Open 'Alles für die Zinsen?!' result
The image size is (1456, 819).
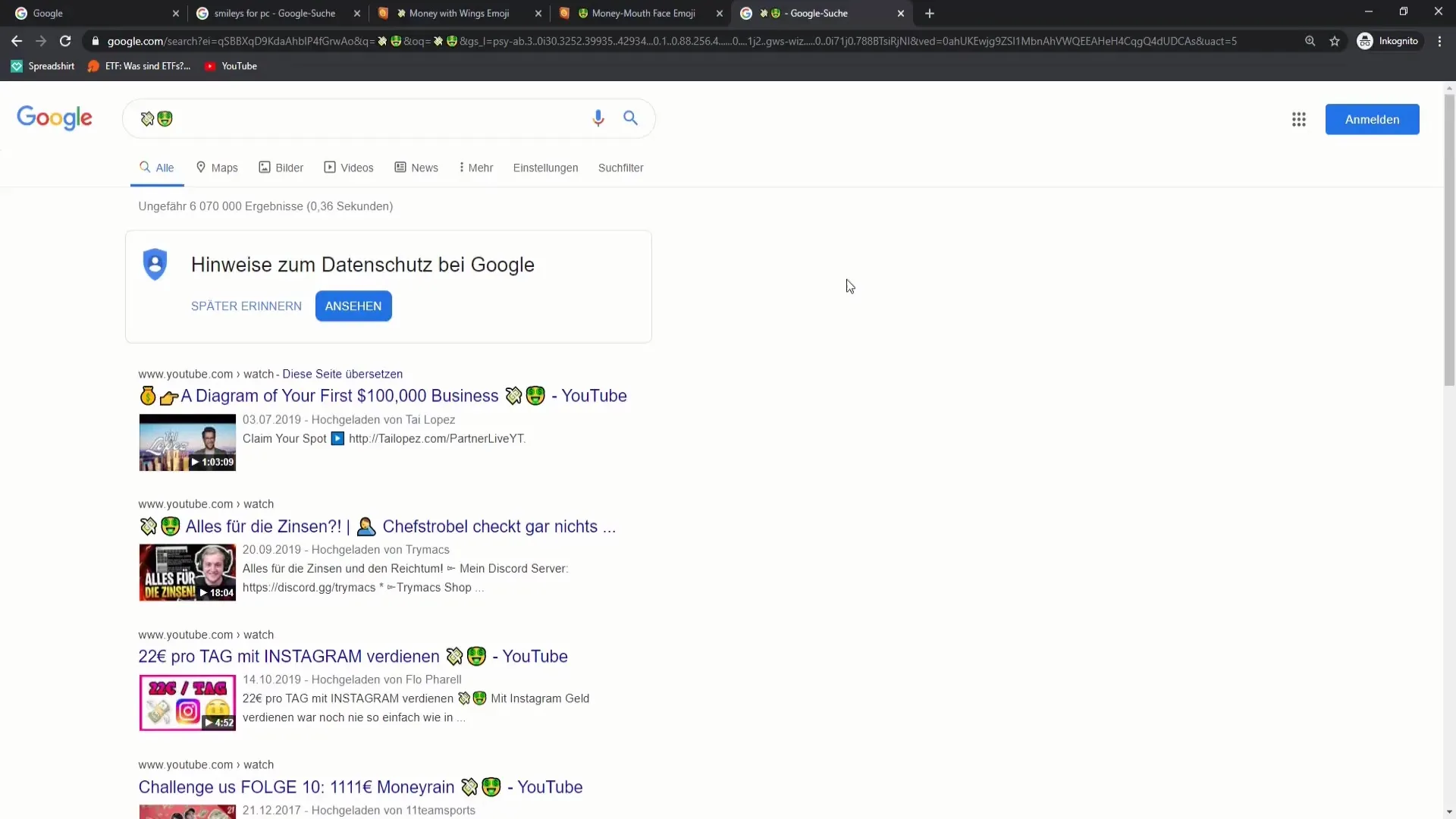tap(378, 526)
